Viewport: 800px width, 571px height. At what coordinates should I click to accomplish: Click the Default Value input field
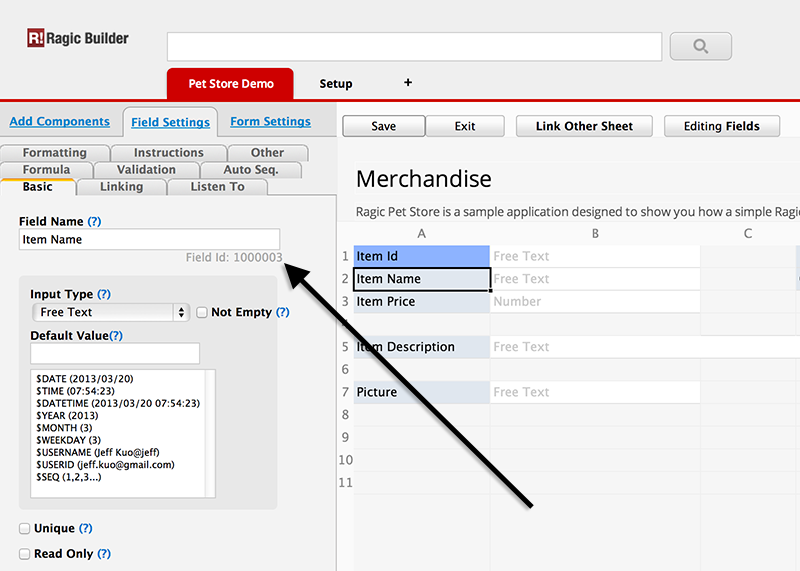[x=115, y=353]
